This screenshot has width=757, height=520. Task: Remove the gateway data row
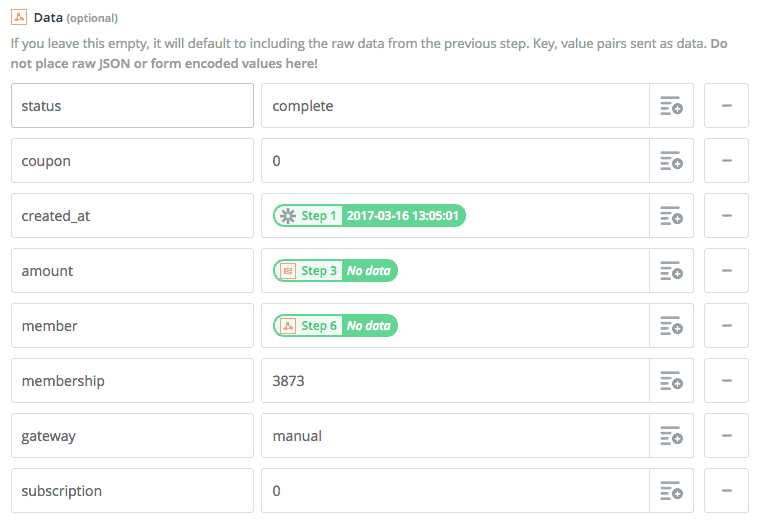[727, 436]
